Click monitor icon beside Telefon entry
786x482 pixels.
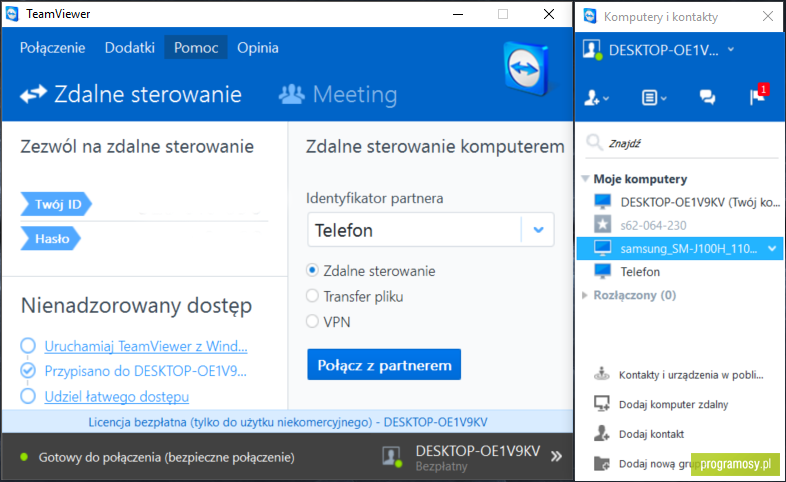(x=602, y=271)
